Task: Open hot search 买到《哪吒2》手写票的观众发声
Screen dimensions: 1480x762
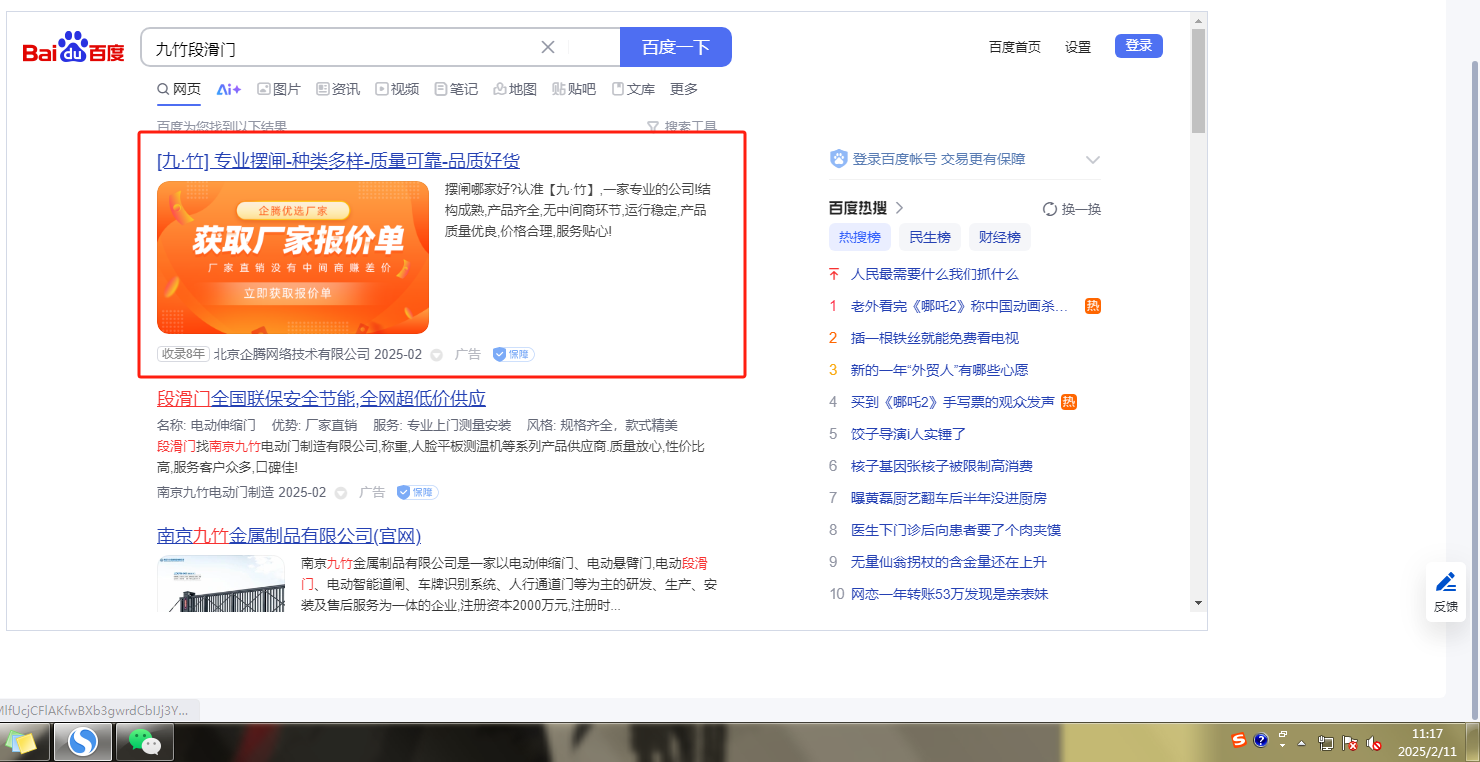Action: tap(953, 402)
